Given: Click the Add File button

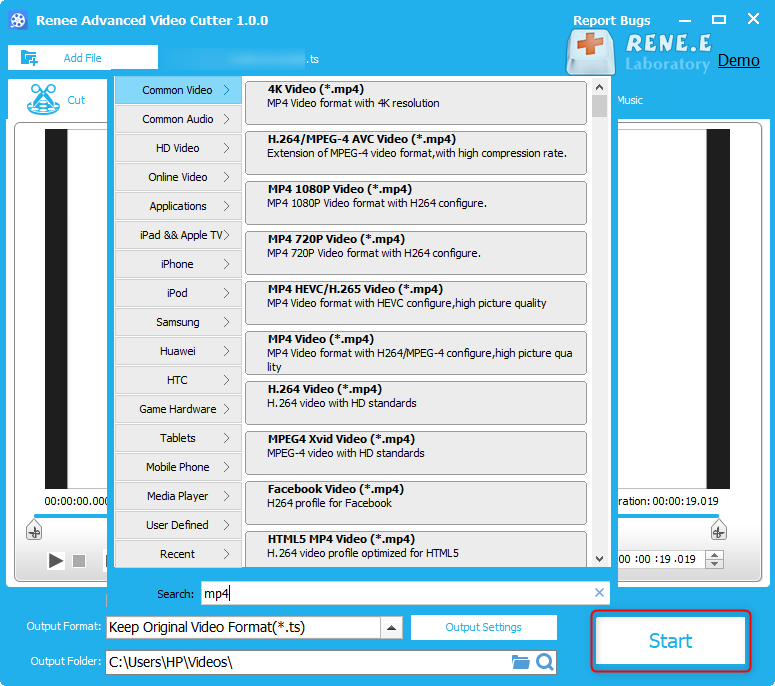Looking at the screenshot, I should click(83, 58).
